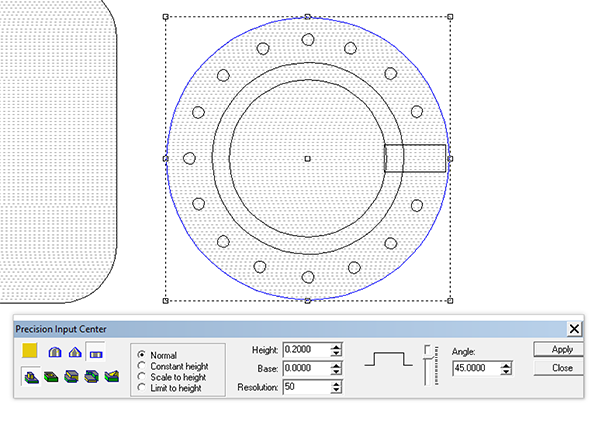The image size is (600, 427).
Task: Click the Close button in the dialog
Action: point(558,368)
